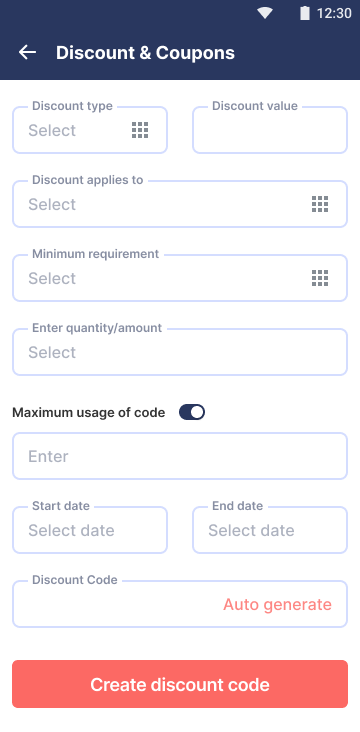Focus the maximum usage Enter field

tap(180, 456)
